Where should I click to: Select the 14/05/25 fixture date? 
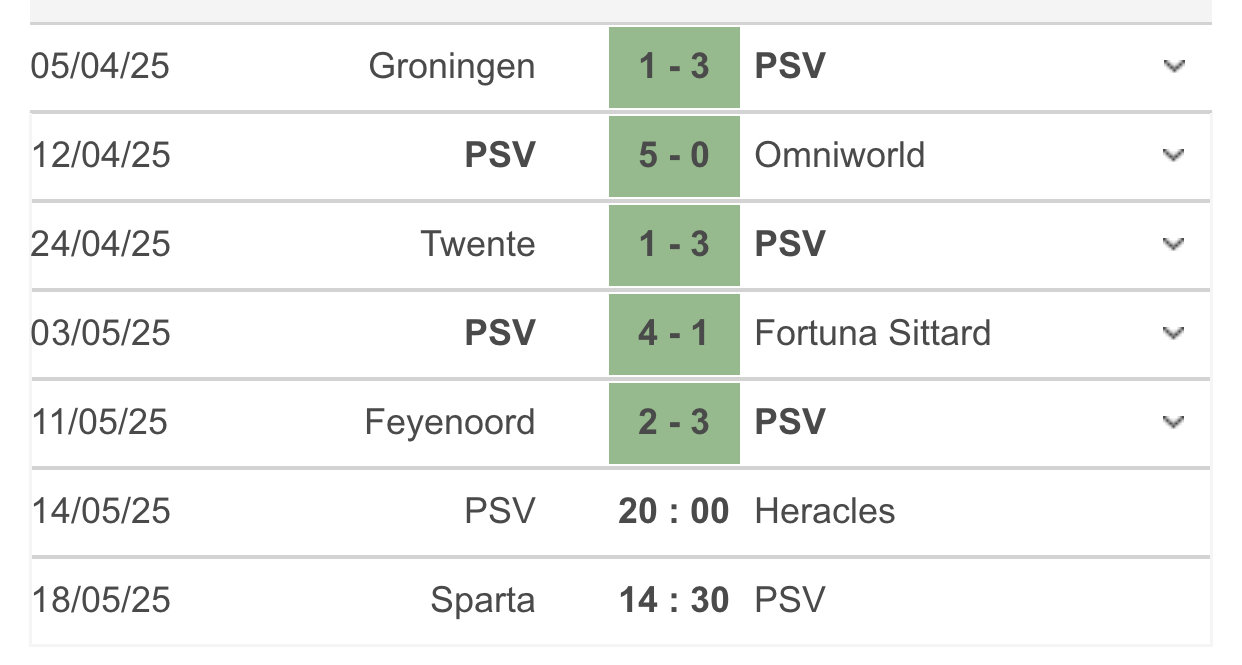click(101, 512)
